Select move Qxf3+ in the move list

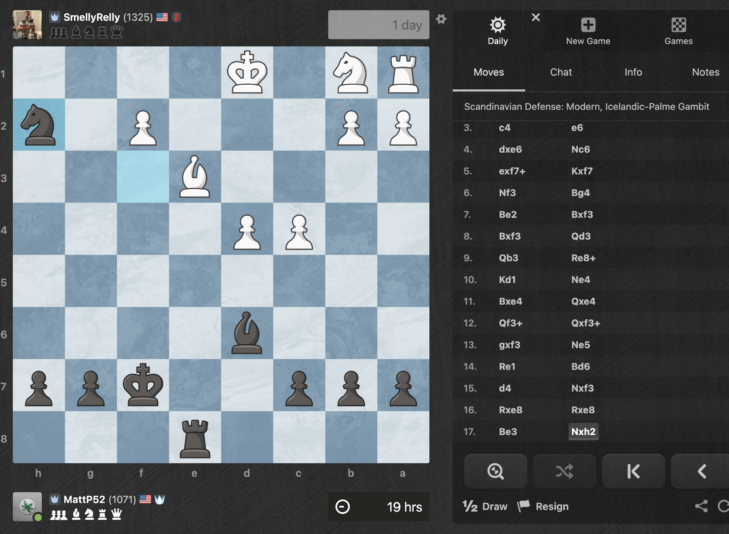(585, 323)
